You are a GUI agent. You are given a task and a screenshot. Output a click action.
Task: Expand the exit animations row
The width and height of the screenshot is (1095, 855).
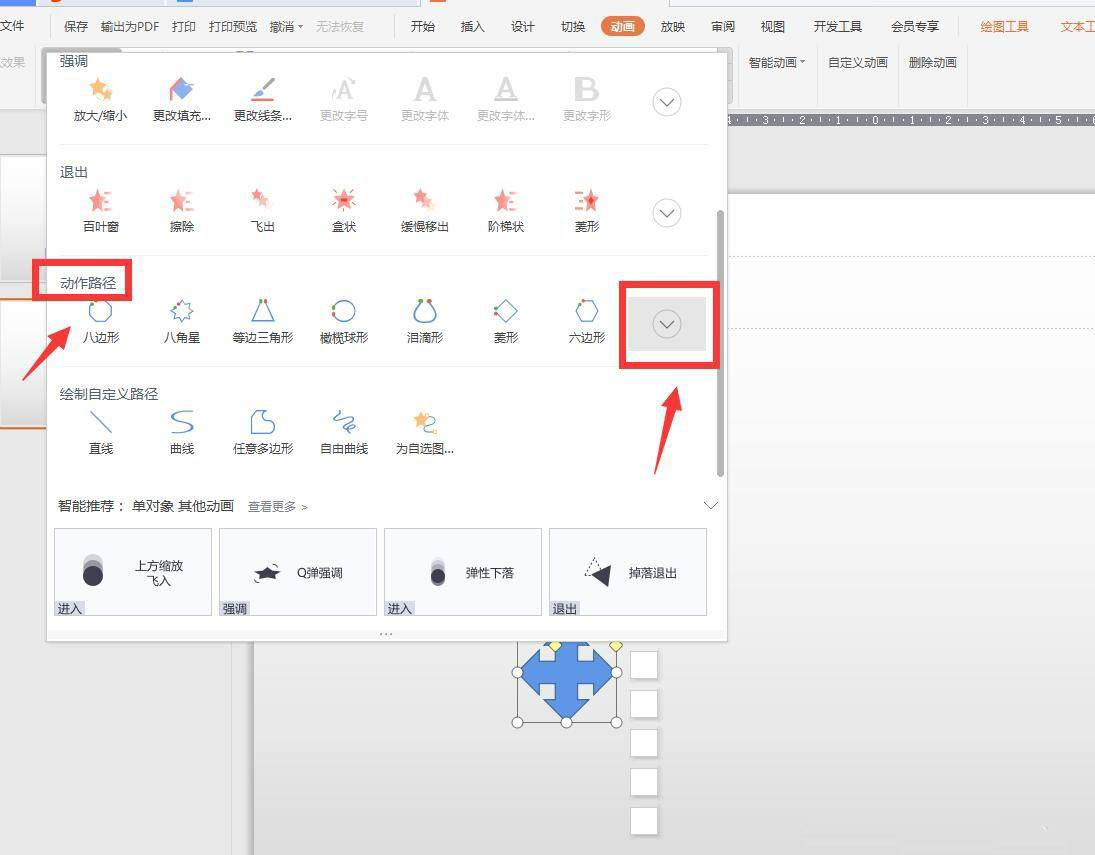tap(666, 212)
